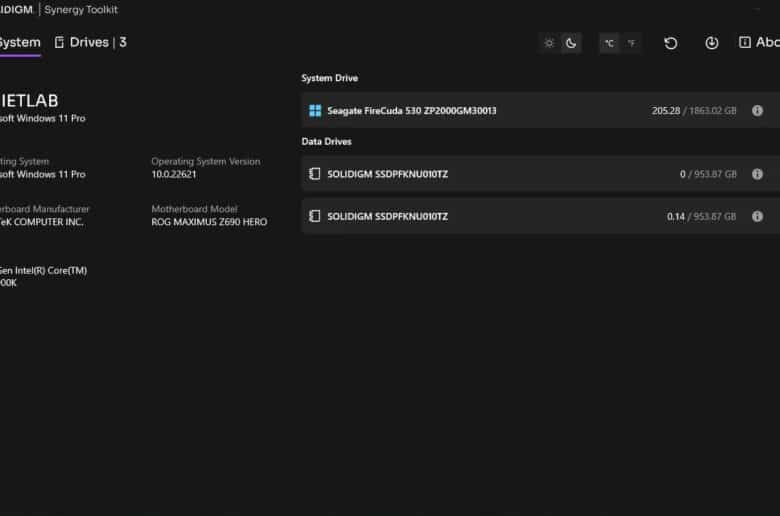
Task: Select Seagate FireCuda 530 ZP2000GM30013 drive name
Action: click(412, 111)
